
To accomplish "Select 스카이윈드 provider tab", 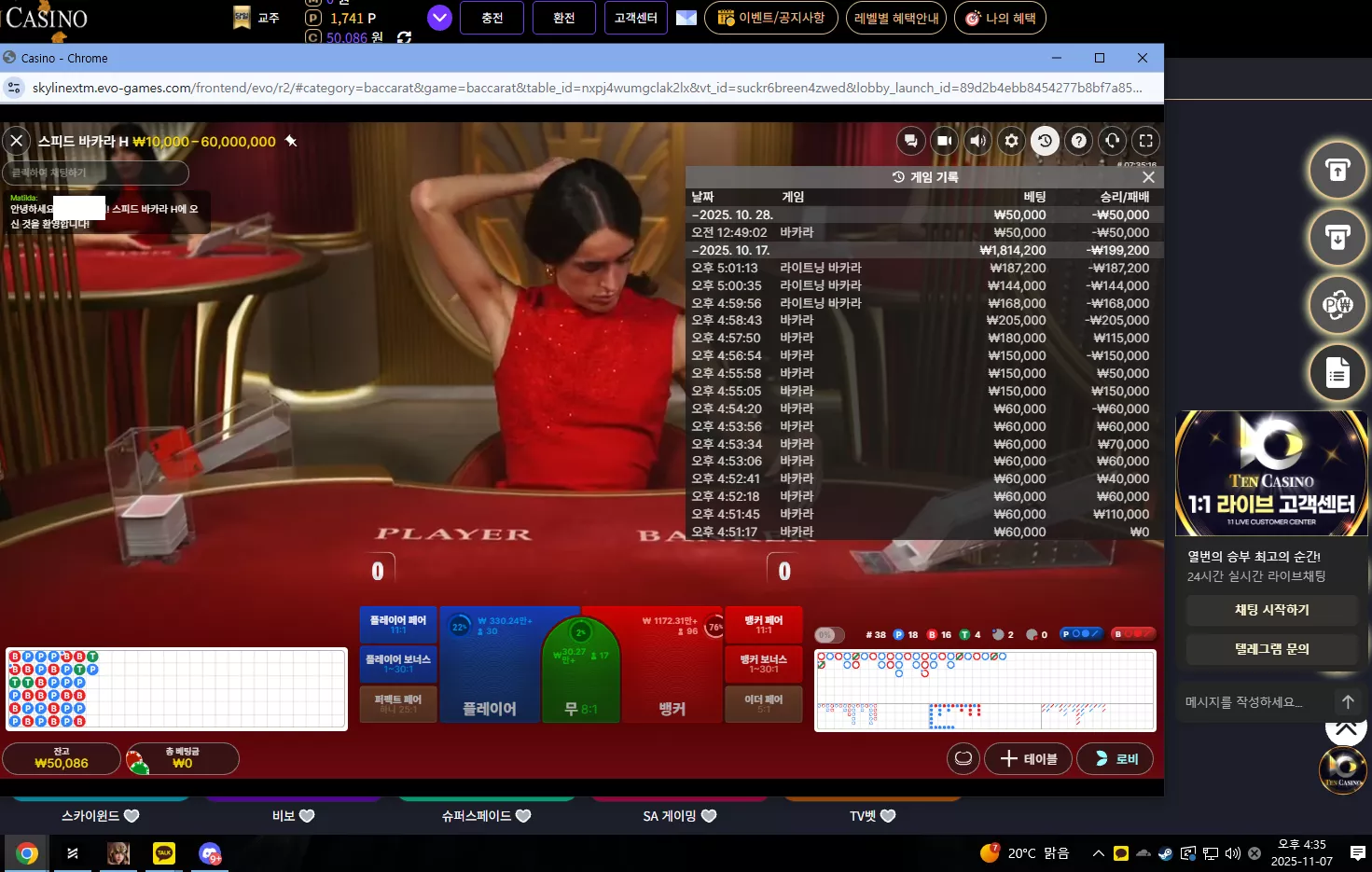I will tap(100, 816).
